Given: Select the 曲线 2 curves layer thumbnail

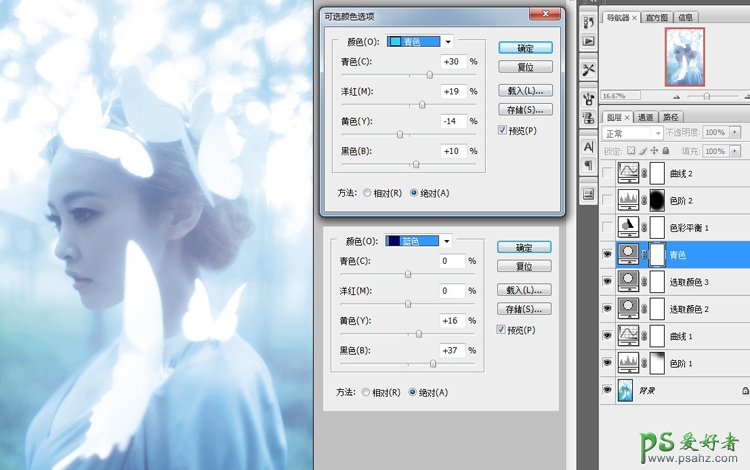Looking at the screenshot, I should point(630,172).
